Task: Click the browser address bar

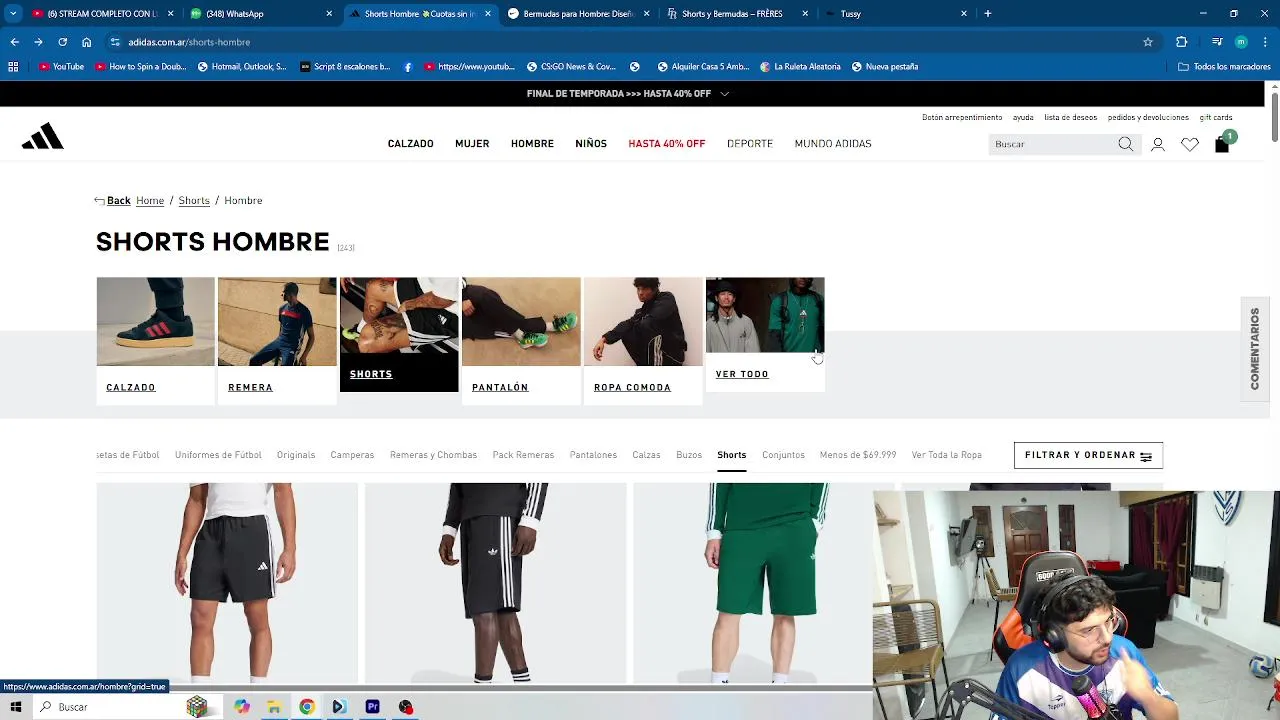Action: click(x=630, y=42)
